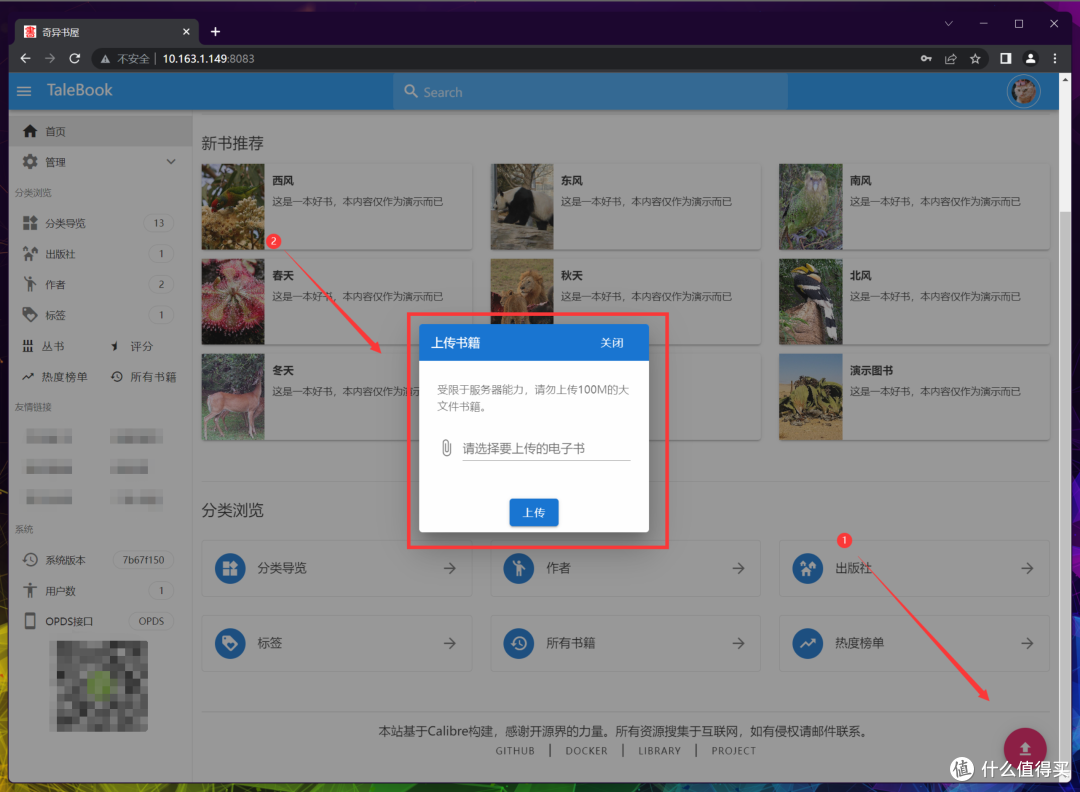Click the user avatar in header
This screenshot has height=792, width=1080.
coord(1024,91)
